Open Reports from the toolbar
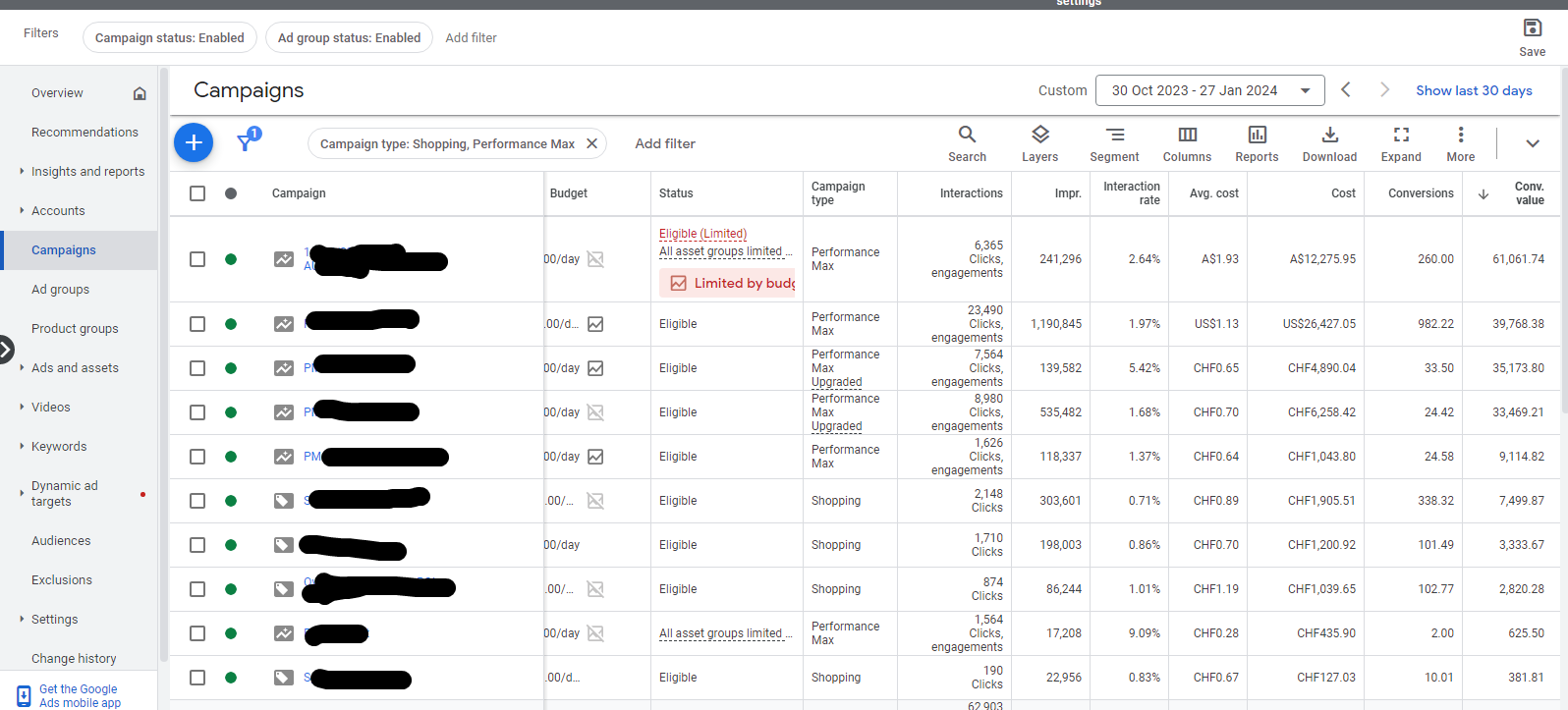Image resolution: width=1568 pixels, height=710 pixels. [1257, 143]
